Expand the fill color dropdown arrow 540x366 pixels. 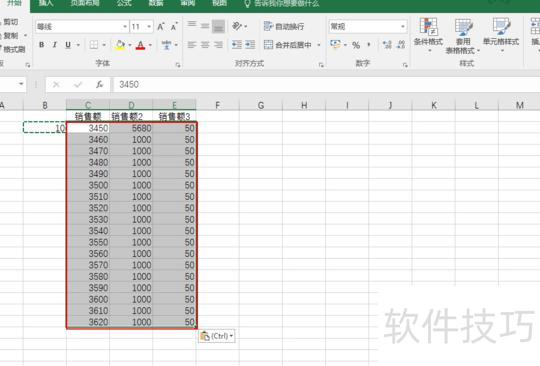tap(130, 45)
